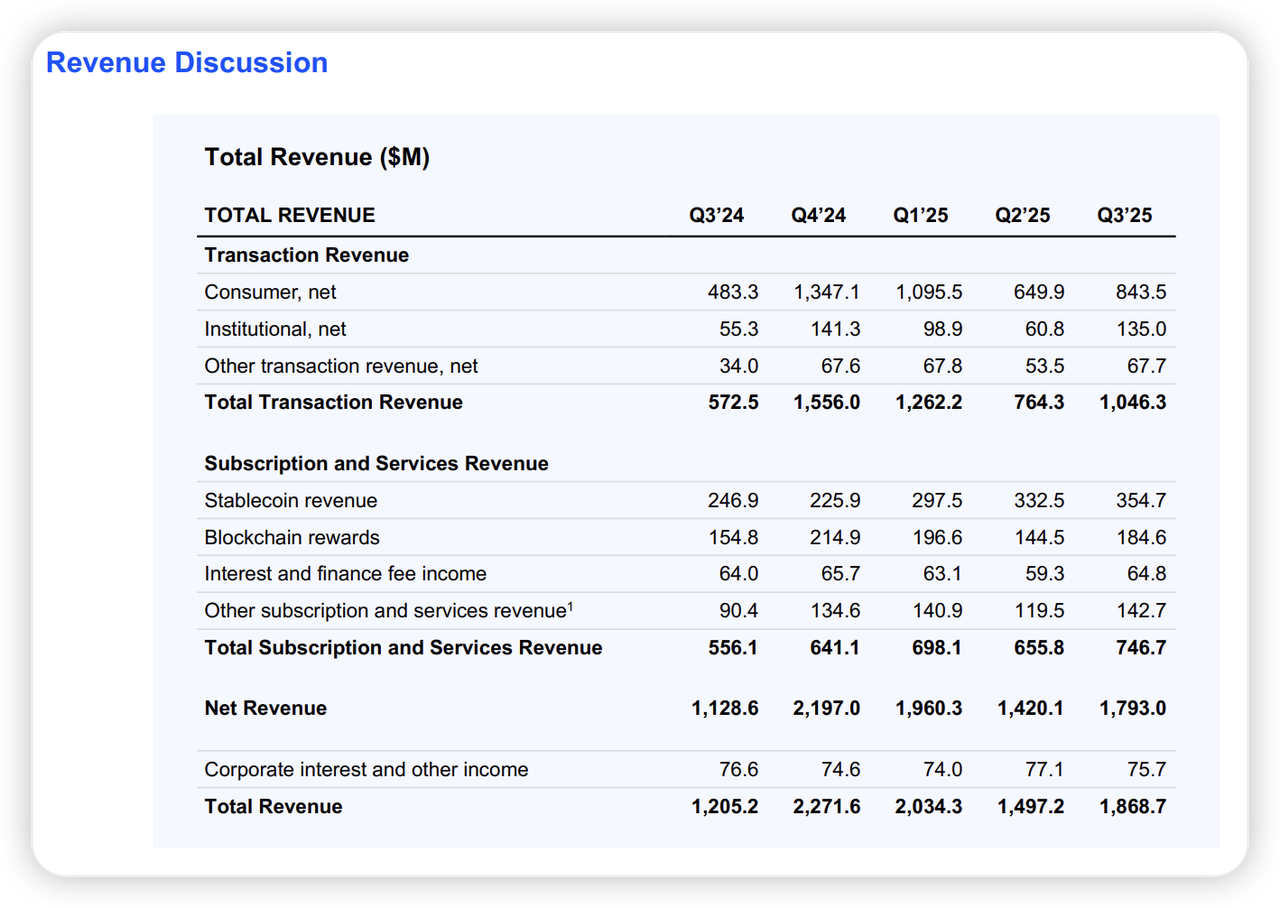This screenshot has height=908, width=1280.
Task: Click the Total Revenue ($M) table title
Action: [317, 157]
